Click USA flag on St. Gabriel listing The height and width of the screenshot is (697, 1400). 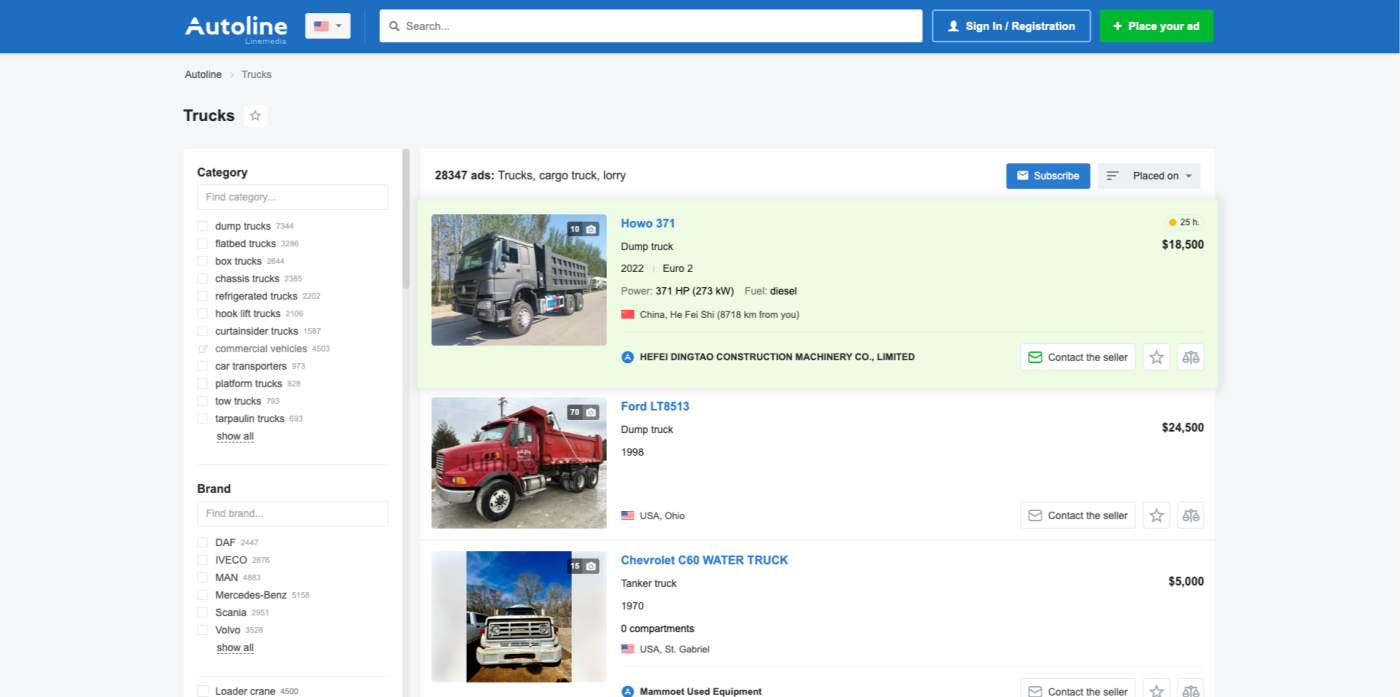628,649
